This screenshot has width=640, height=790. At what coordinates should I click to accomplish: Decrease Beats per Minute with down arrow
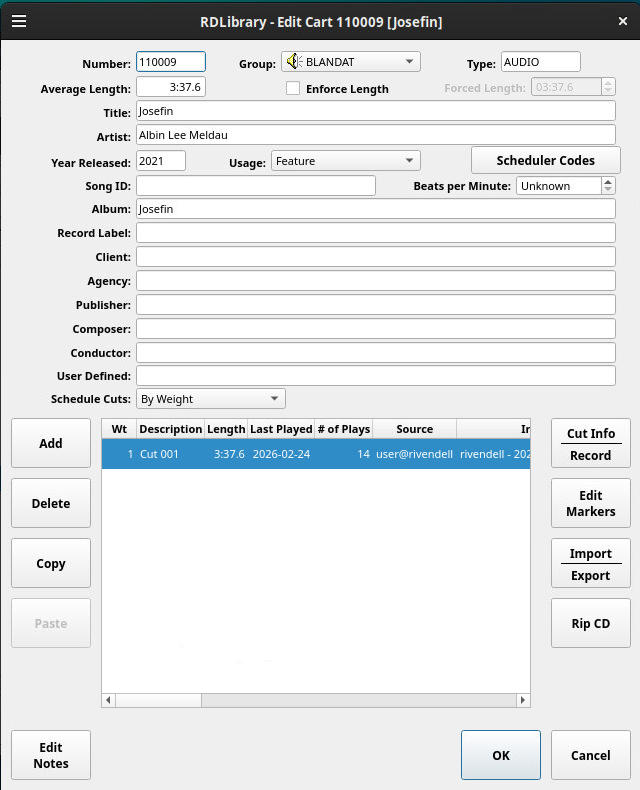[608, 190]
